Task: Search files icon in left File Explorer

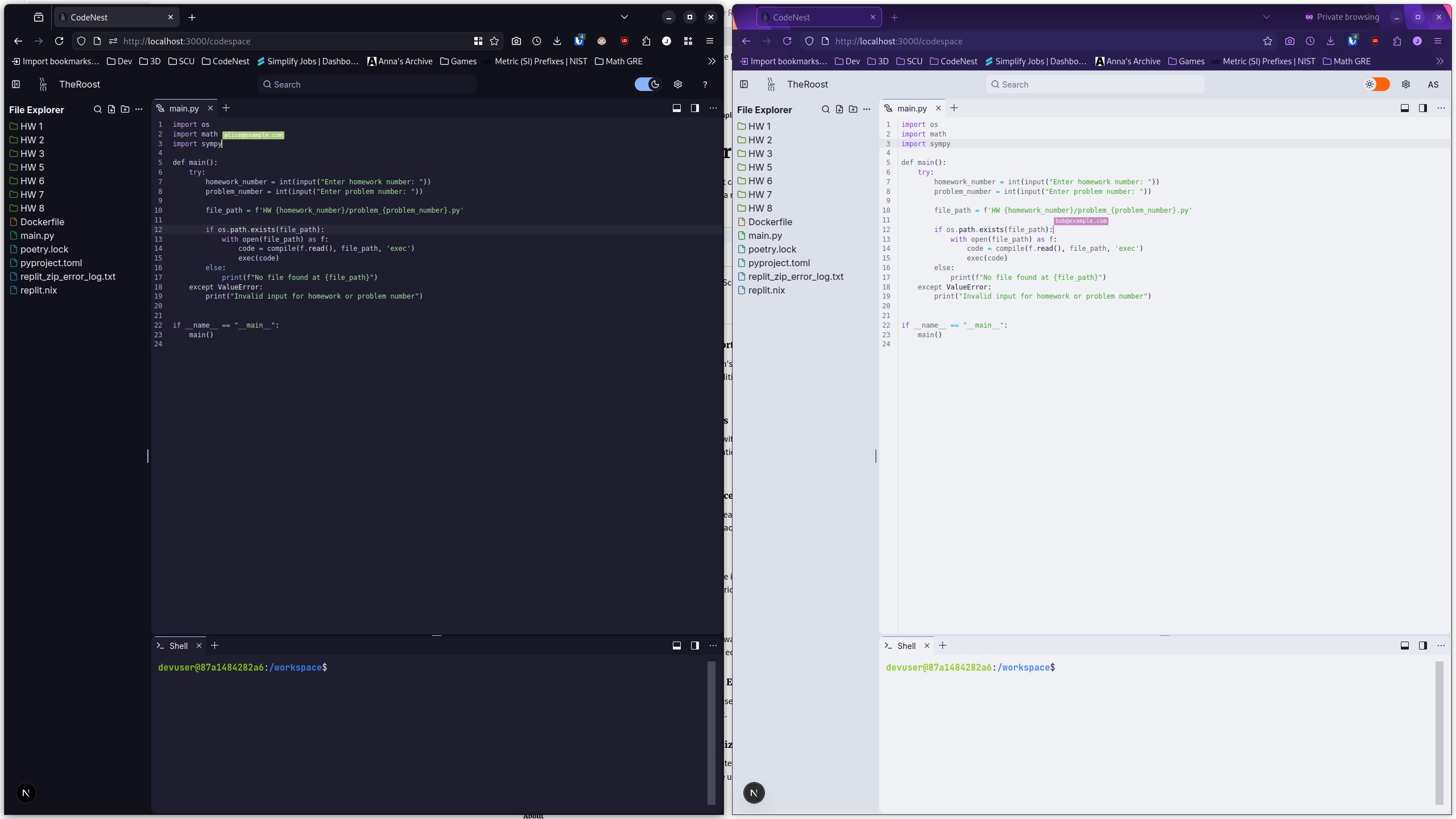Action: pyautogui.click(x=98, y=109)
